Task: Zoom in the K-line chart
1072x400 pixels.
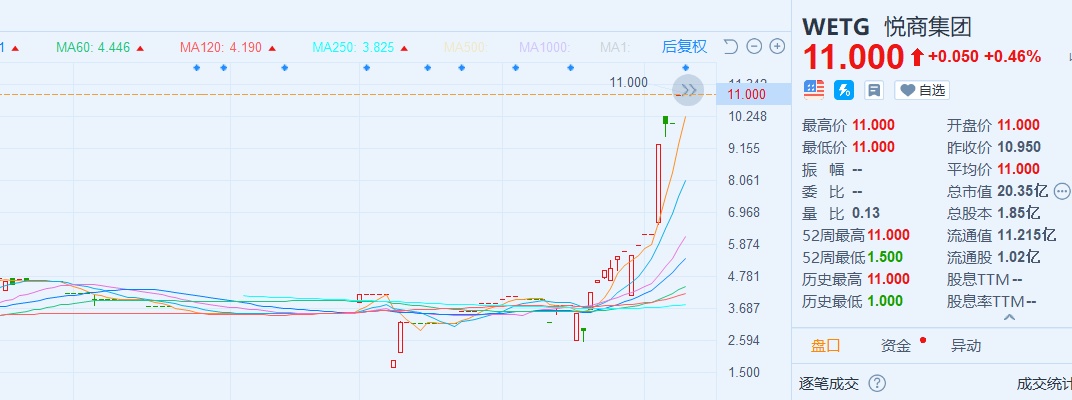Action: pos(777,46)
